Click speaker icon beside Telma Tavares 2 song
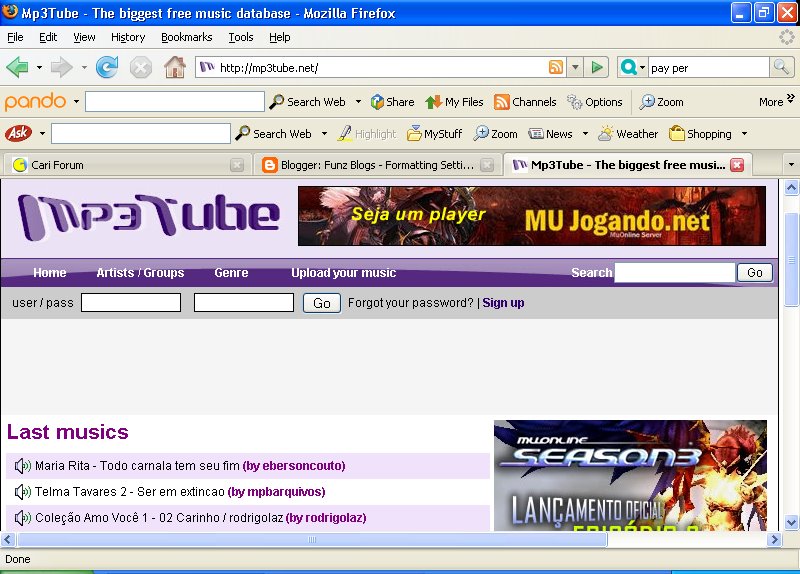800x574 pixels. pyautogui.click(x=22, y=492)
